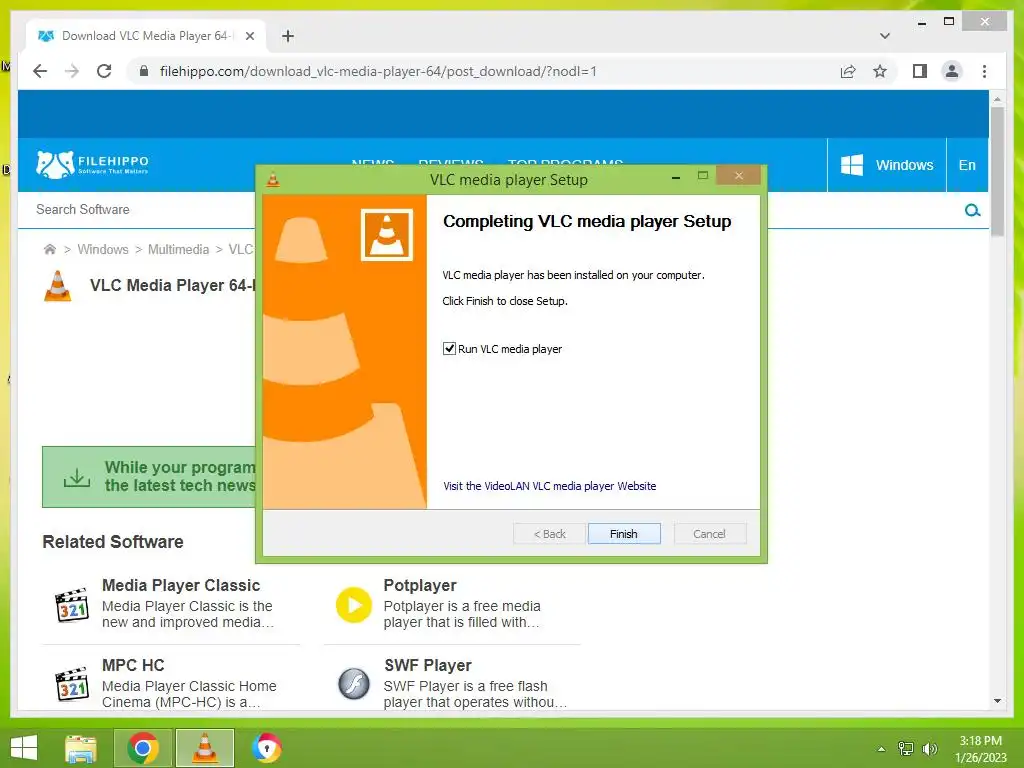Screen dimensions: 1024x768
Task: Open the Windows breadcrumb link
Action: pos(103,249)
